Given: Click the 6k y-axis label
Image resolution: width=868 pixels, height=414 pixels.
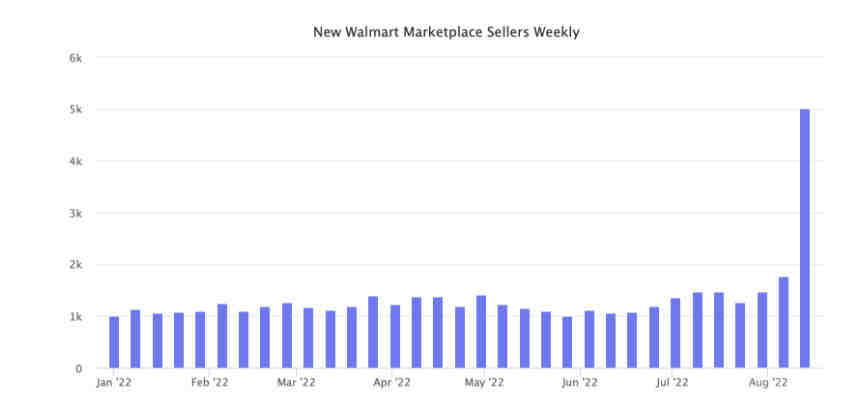Looking at the screenshot, I should 76,58.
